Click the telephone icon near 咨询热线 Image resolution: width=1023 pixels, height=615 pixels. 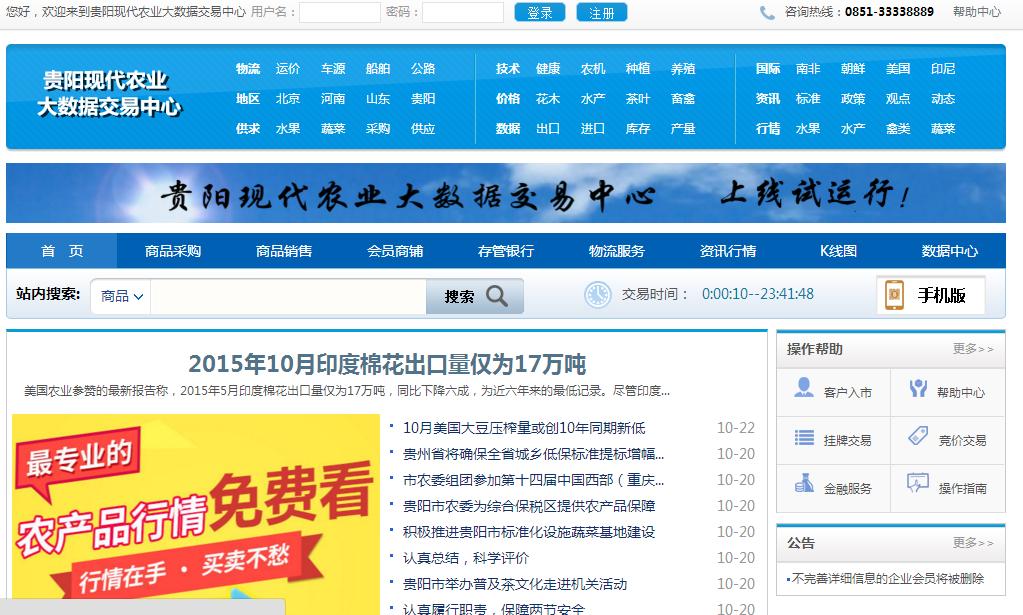pyautogui.click(x=766, y=13)
